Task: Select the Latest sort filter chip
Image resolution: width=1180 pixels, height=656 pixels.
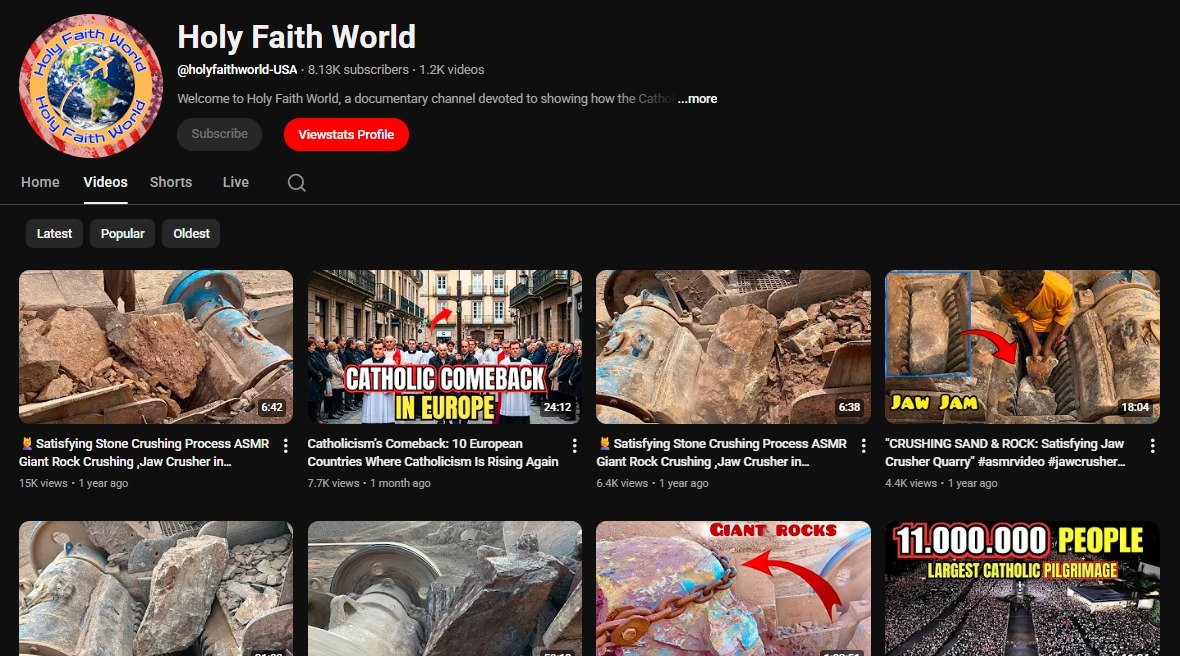Action: tap(54, 233)
